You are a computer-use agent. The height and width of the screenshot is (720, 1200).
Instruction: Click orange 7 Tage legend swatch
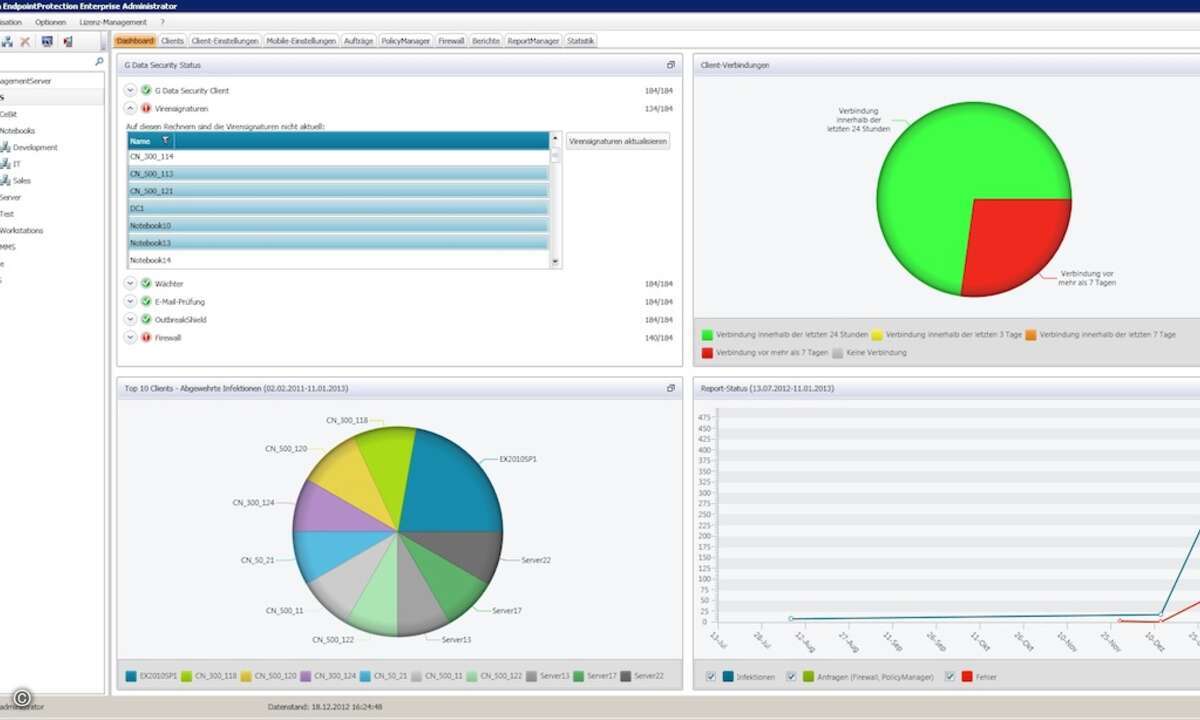pos(1030,335)
